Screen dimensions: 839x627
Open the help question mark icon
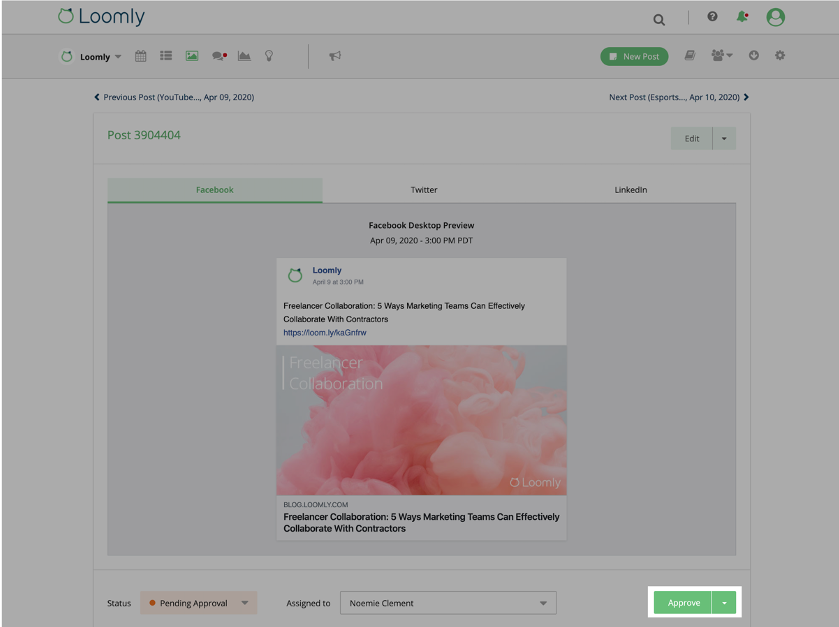(x=712, y=17)
